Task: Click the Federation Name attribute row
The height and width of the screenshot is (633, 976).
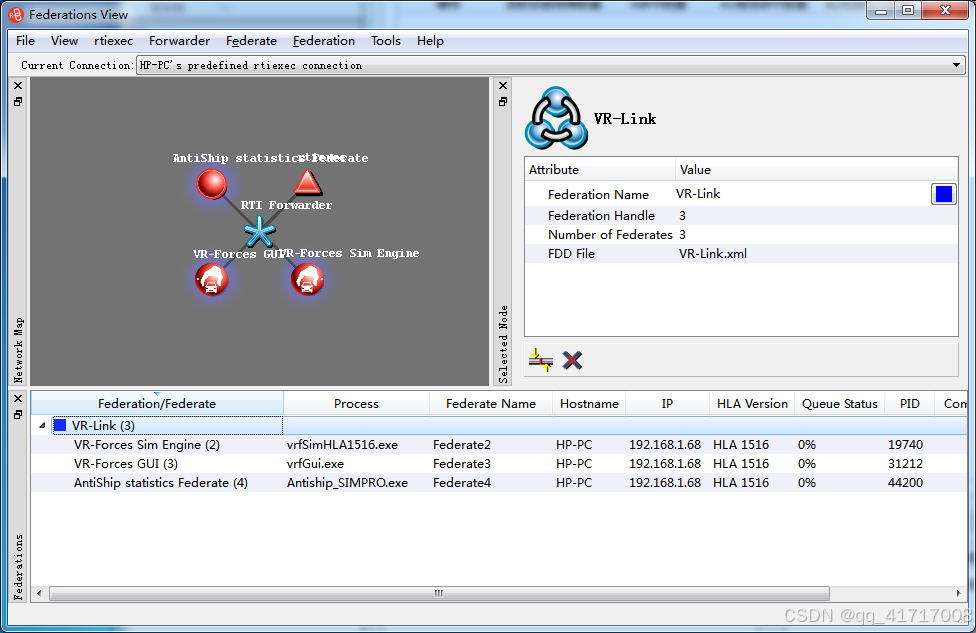Action: (741, 194)
